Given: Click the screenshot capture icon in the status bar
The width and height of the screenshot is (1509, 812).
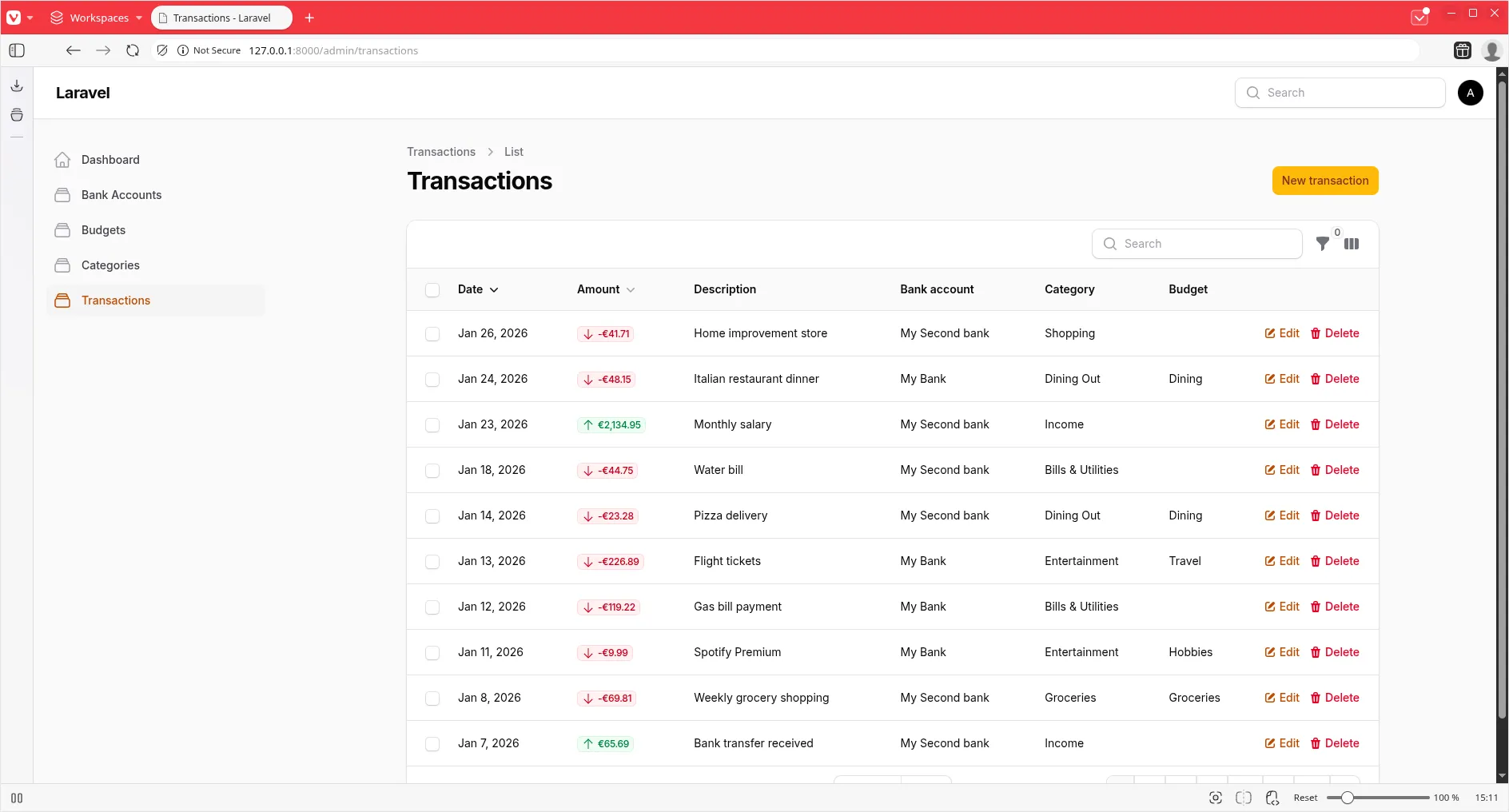Looking at the screenshot, I should 1215,797.
